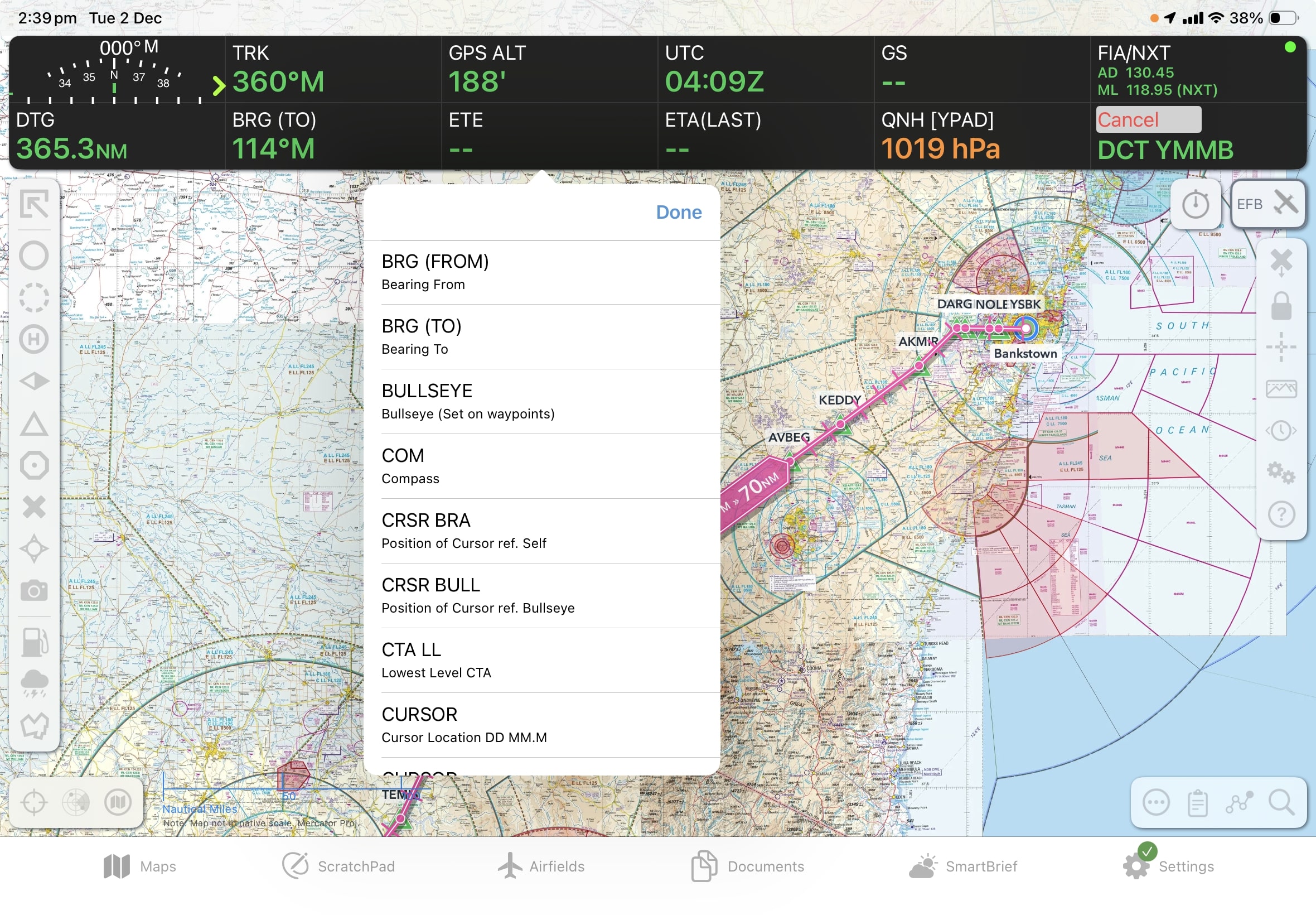Switch to the Airfields tab
This screenshot has width=1316, height=915.
pyautogui.click(x=541, y=866)
